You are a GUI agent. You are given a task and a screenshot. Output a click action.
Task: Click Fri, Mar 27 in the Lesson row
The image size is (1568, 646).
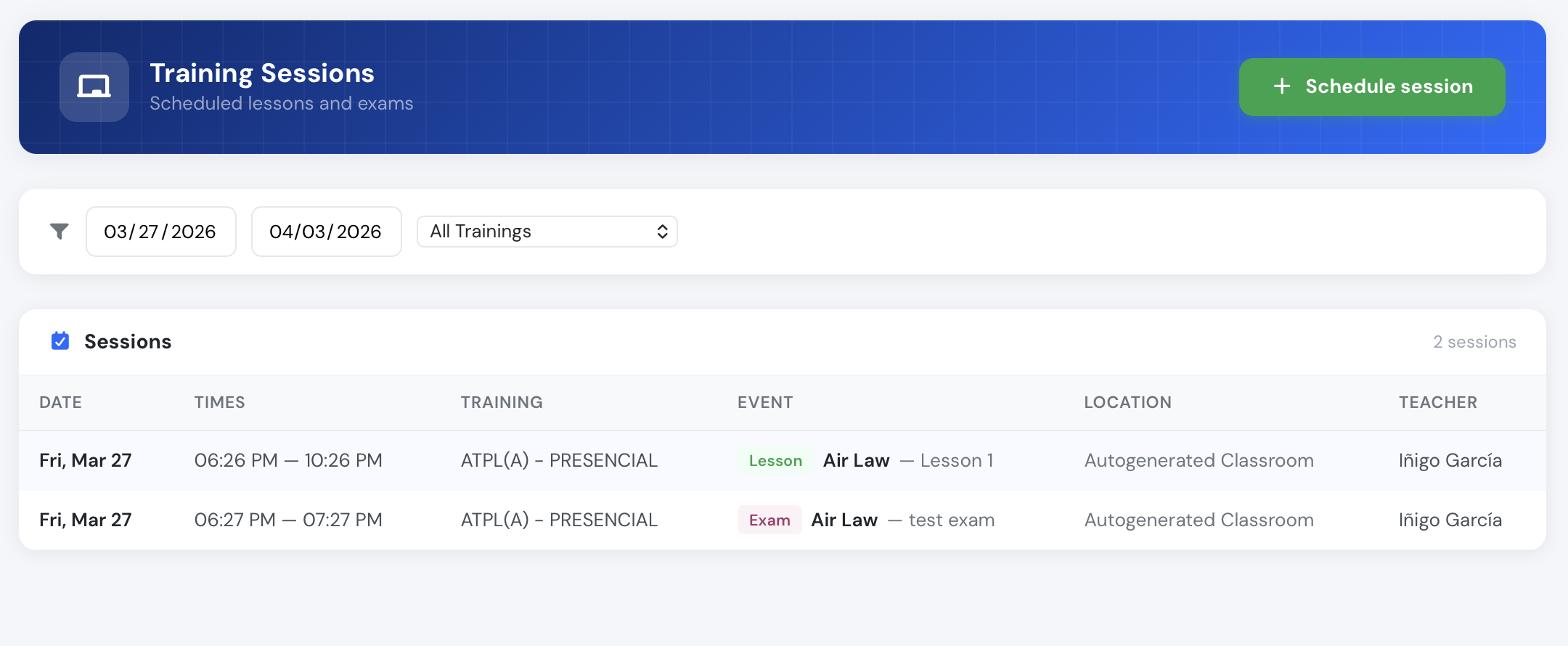(86, 460)
